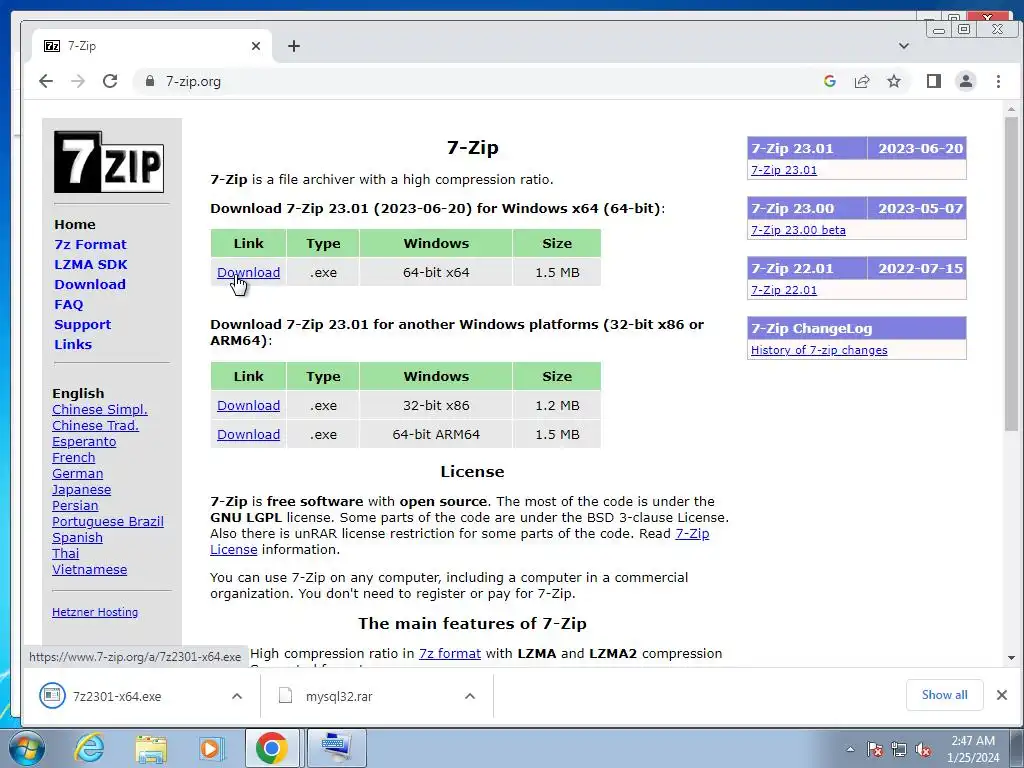This screenshot has height=768, width=1024.
Task: Open the 7z format link
Action: point(450,654)
